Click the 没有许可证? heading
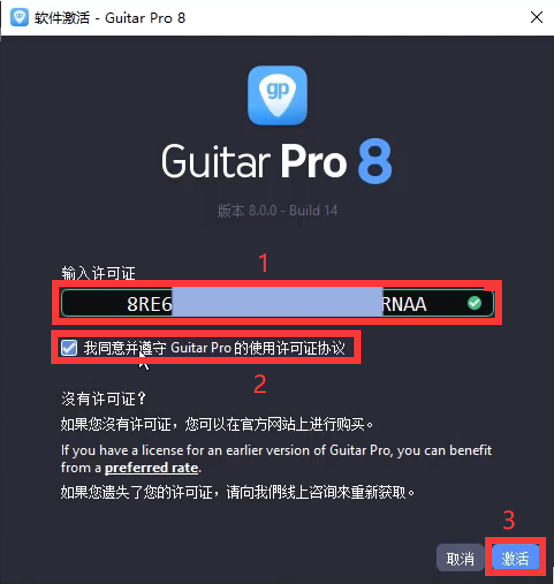554x585 pixels. pos(103,399)
